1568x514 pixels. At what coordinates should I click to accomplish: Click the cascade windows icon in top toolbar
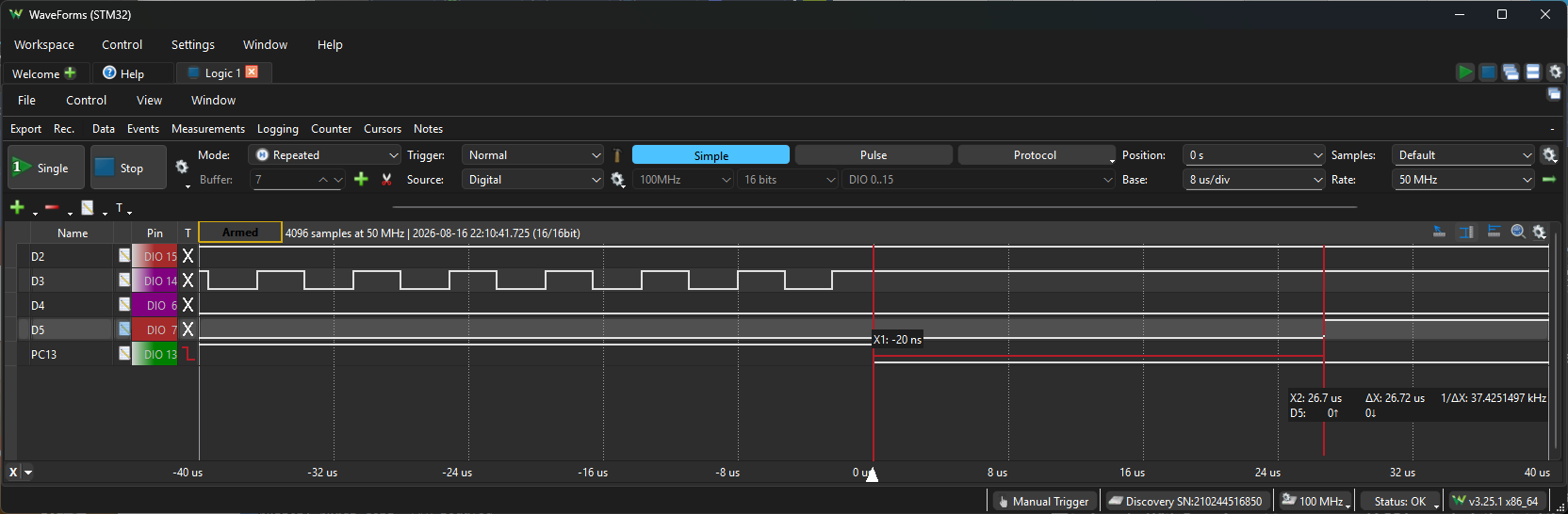(x=1511, y=72)
